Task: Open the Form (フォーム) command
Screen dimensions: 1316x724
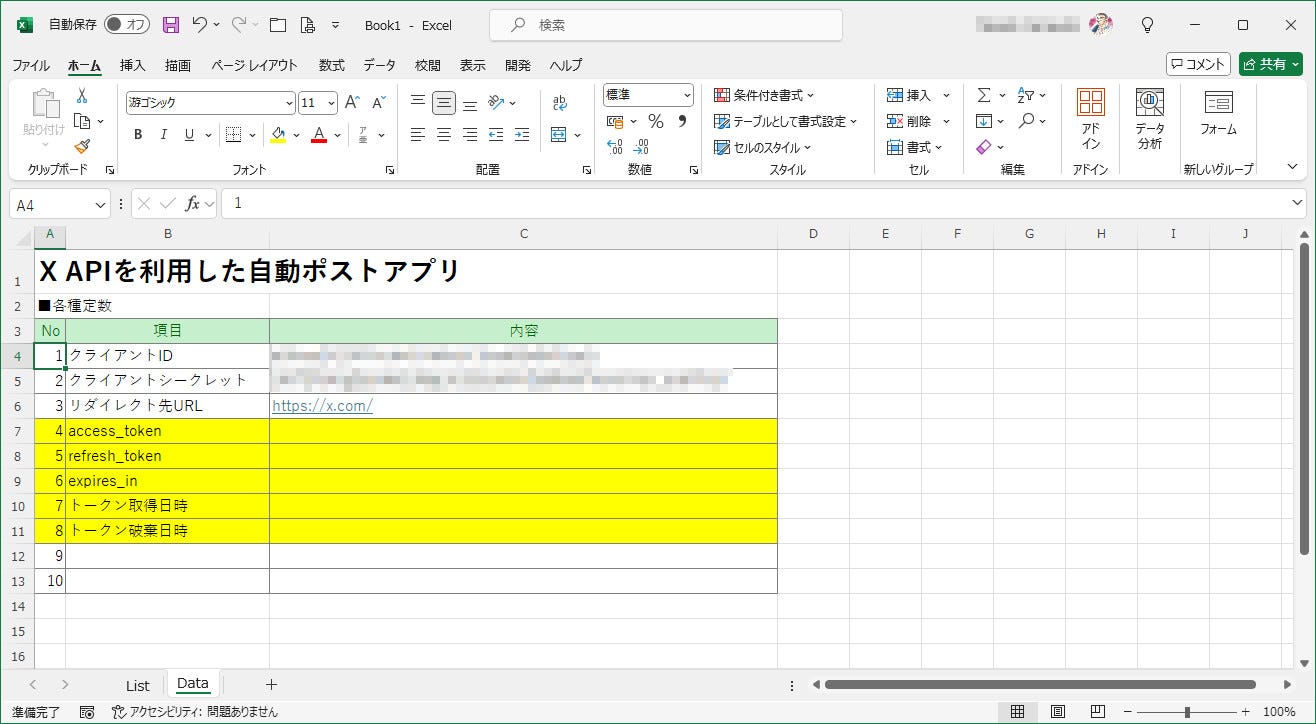Action: (1218, 112)
